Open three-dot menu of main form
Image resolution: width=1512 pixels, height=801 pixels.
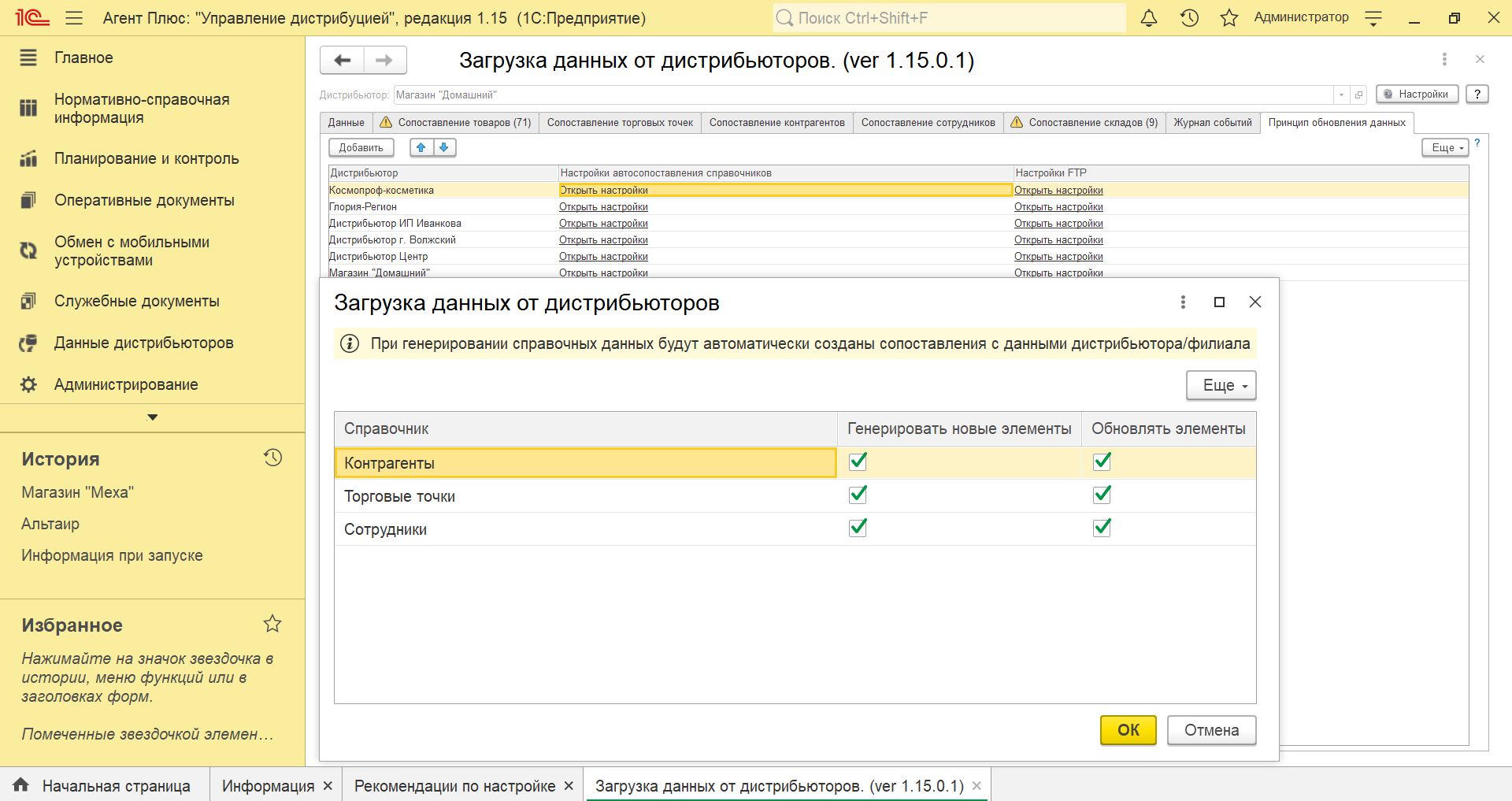[x=1444, y=59]
